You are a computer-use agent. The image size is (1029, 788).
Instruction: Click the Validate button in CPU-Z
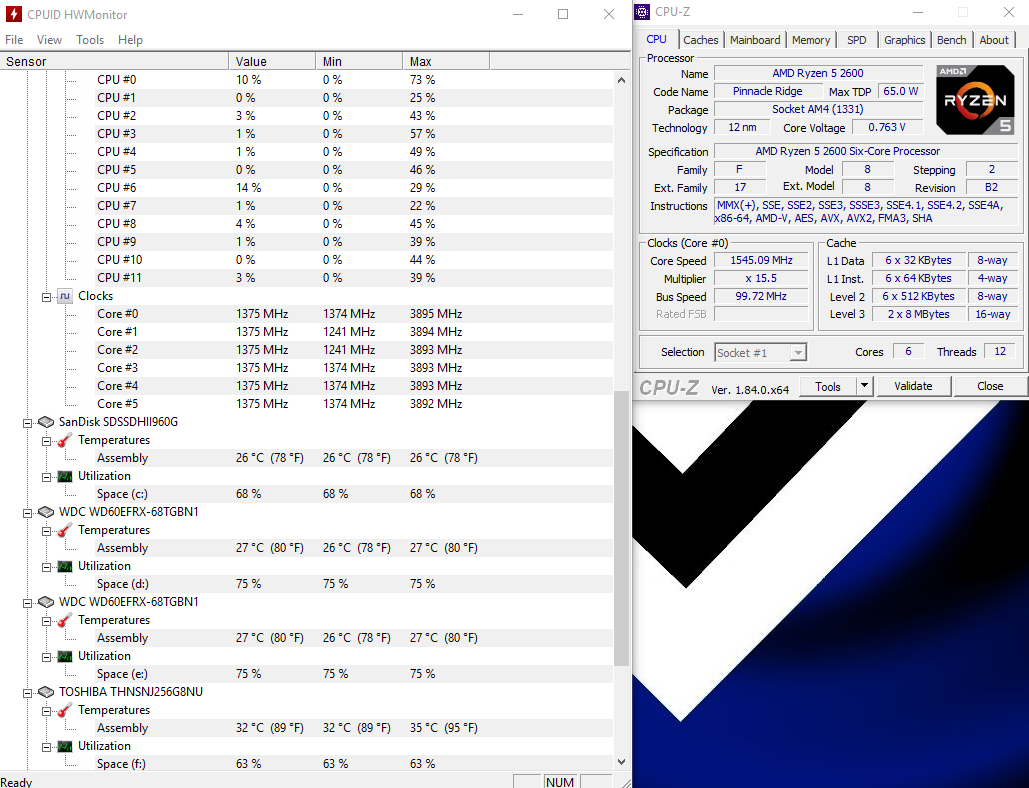tap(913, 386)
